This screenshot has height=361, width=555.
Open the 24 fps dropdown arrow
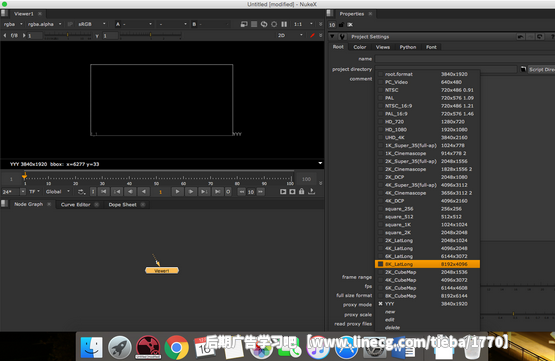(x=23, y=191)
